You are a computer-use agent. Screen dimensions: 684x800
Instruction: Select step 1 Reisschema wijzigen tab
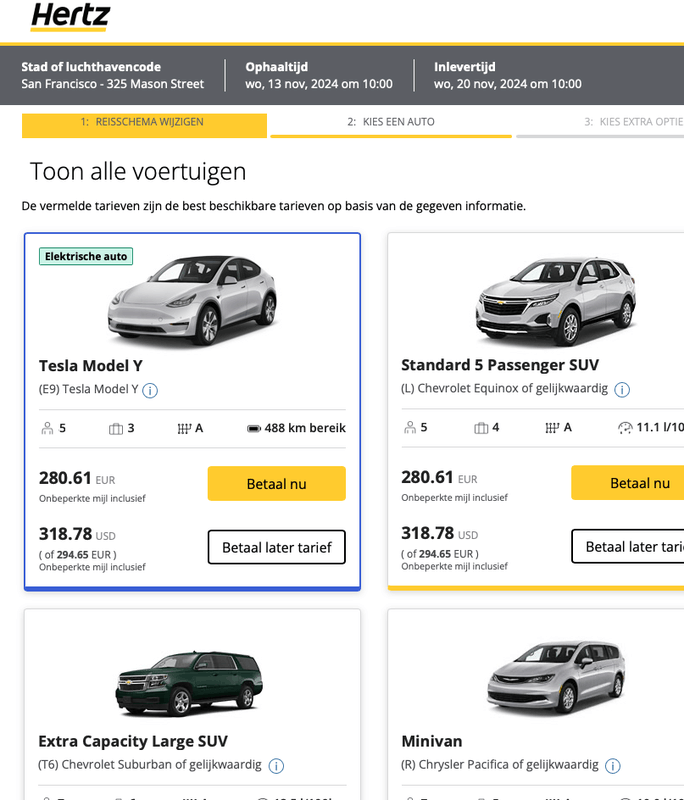[x=144, y=125]
